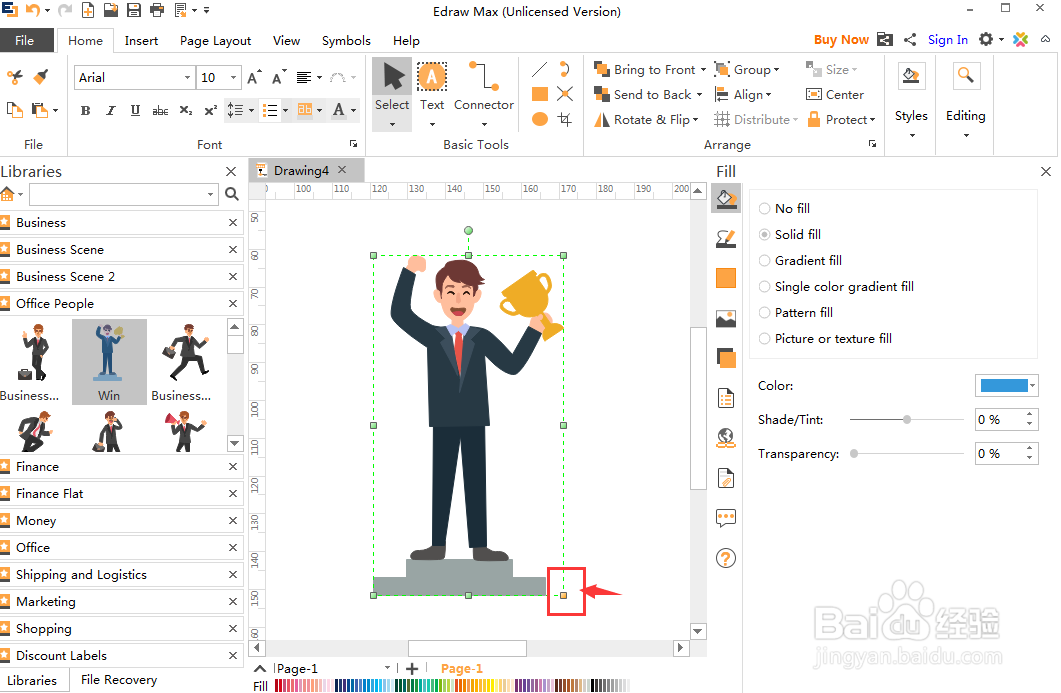Viewport: 1061px width, 693px height.
Task: Open the Editing button
Action: point(966,100)
